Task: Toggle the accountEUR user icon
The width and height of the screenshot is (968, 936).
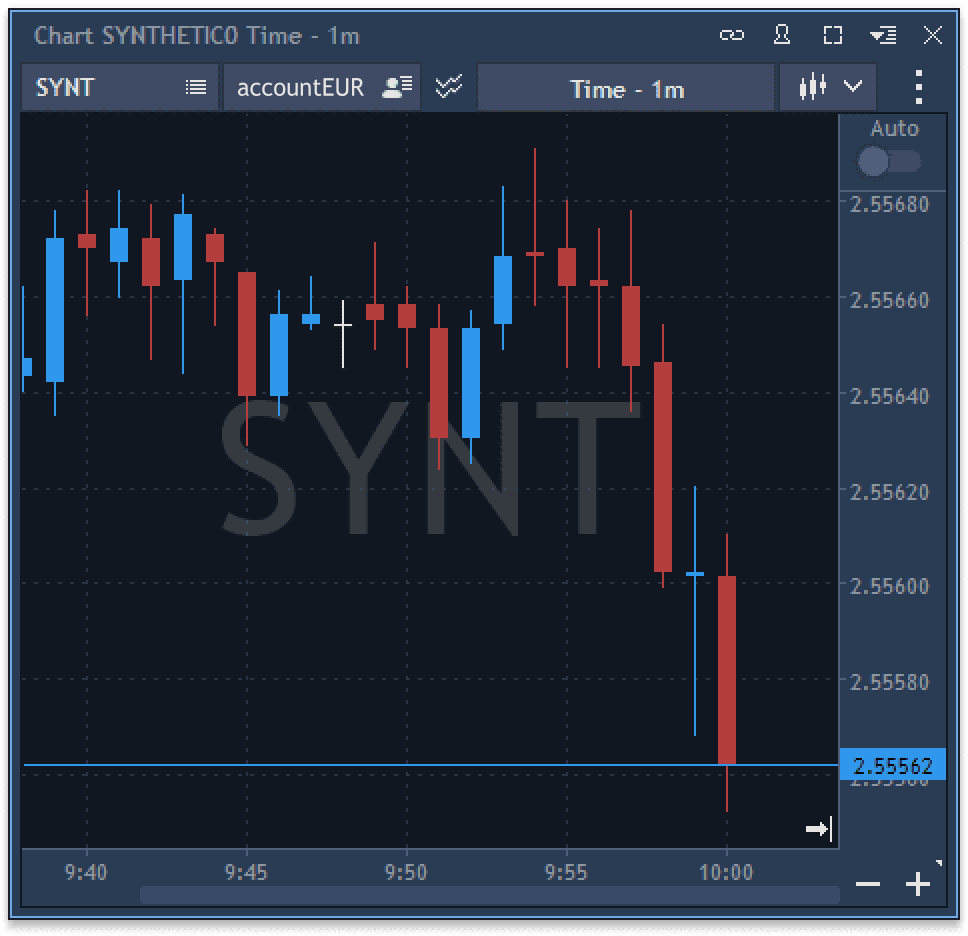Action: pos(396,86)
